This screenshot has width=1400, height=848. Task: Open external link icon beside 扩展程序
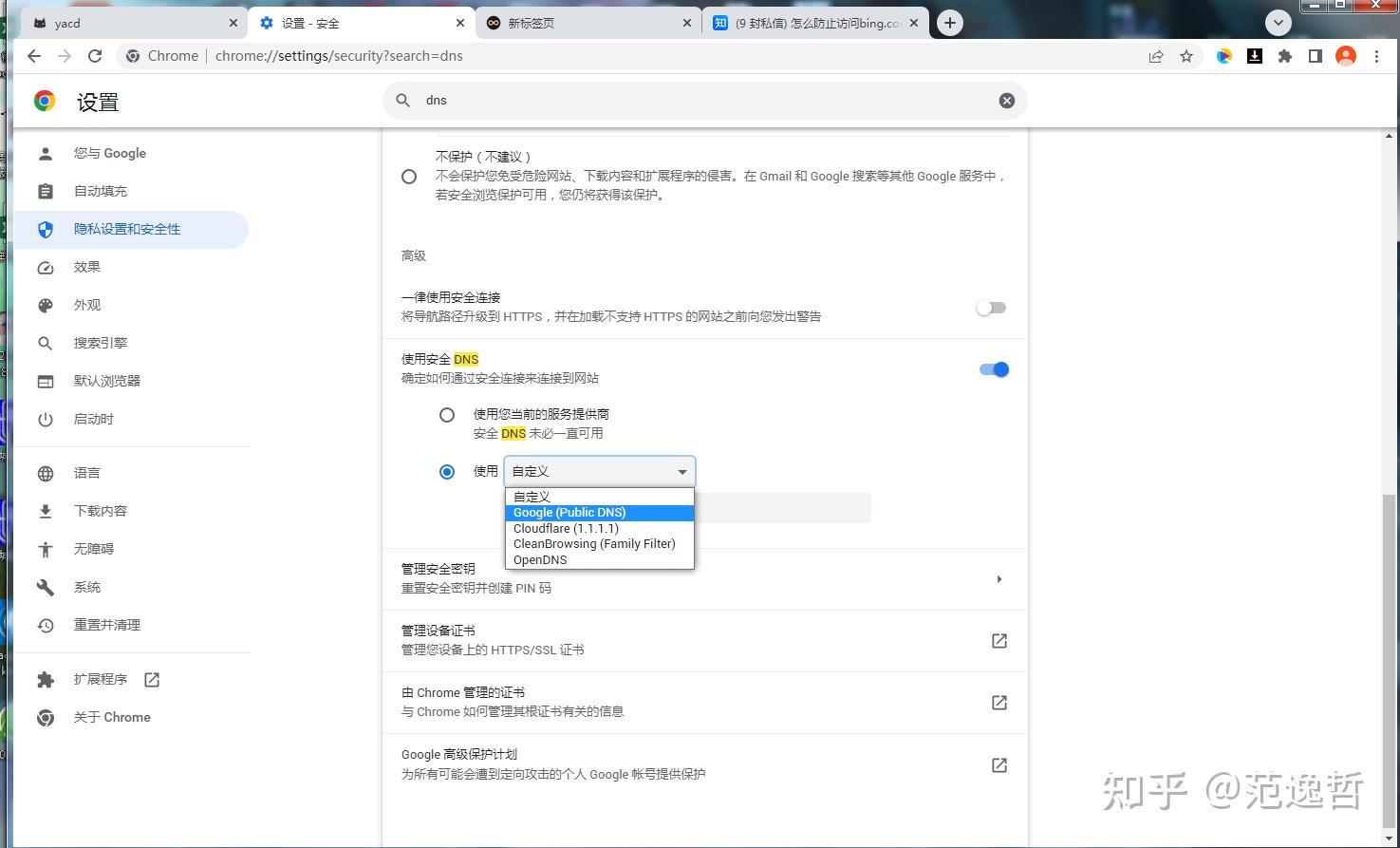152,680
